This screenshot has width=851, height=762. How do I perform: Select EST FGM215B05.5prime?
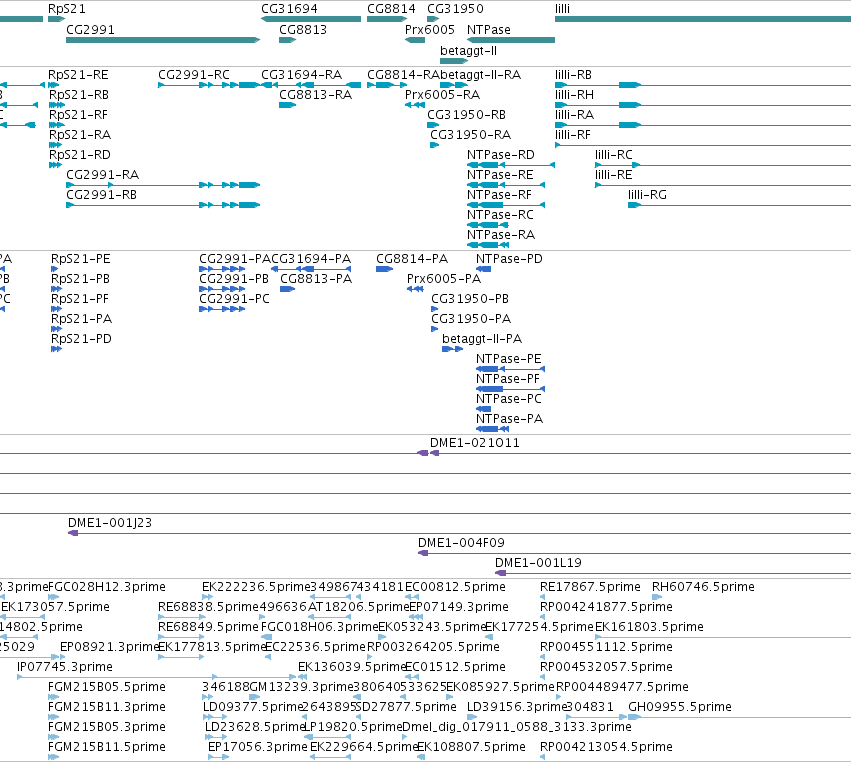[x=53, y=697]
